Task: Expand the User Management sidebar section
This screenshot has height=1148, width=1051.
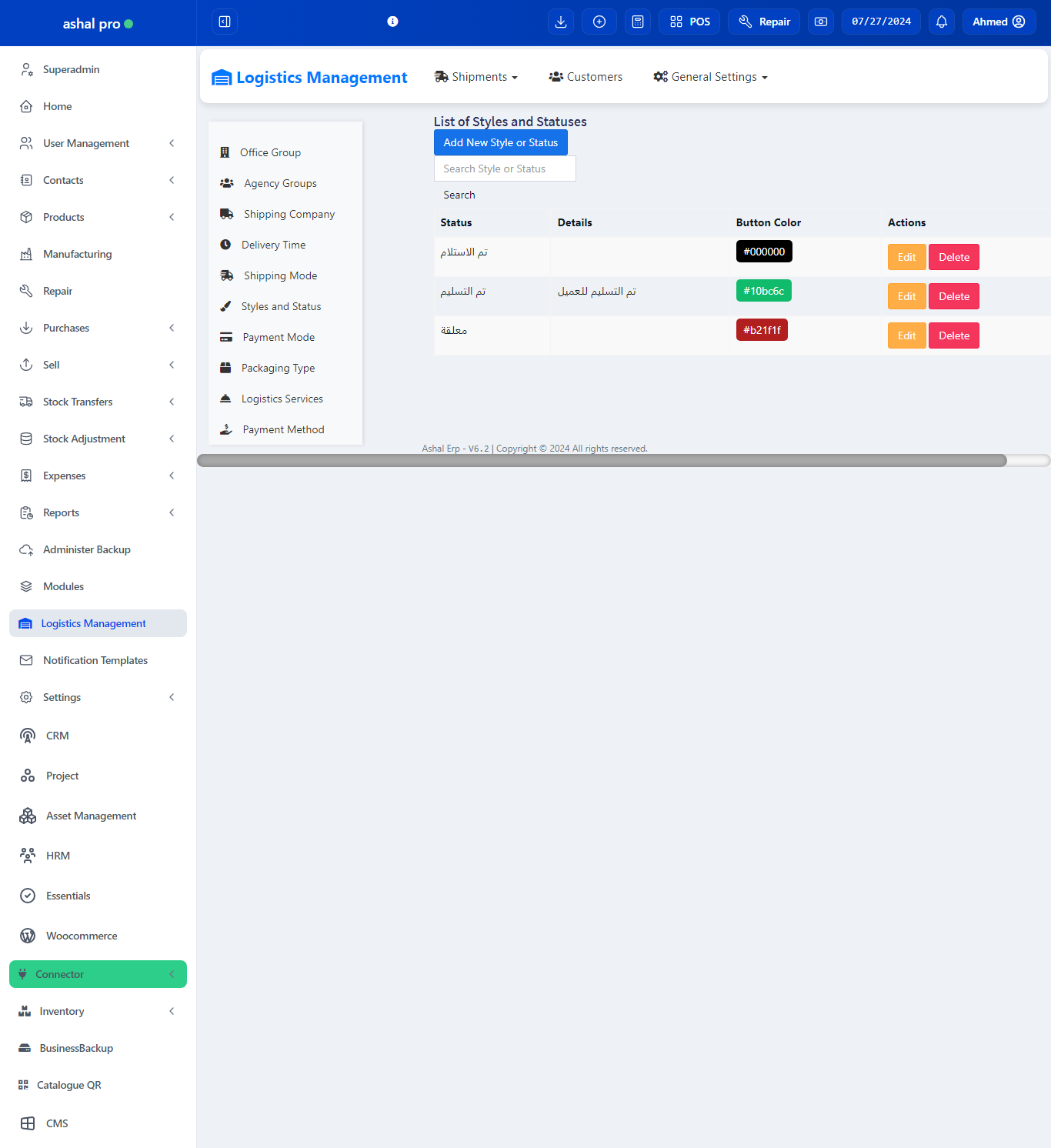Action: point(98,143)
